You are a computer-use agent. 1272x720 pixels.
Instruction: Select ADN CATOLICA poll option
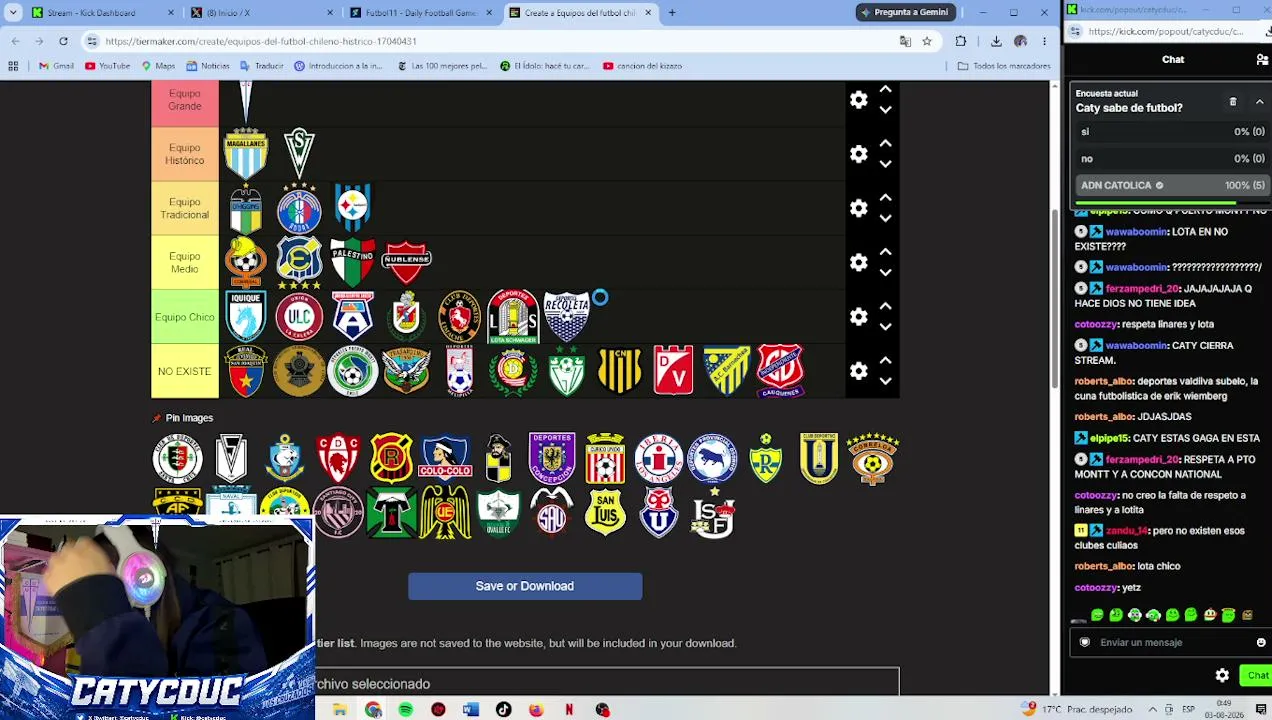pos(1170,185)
